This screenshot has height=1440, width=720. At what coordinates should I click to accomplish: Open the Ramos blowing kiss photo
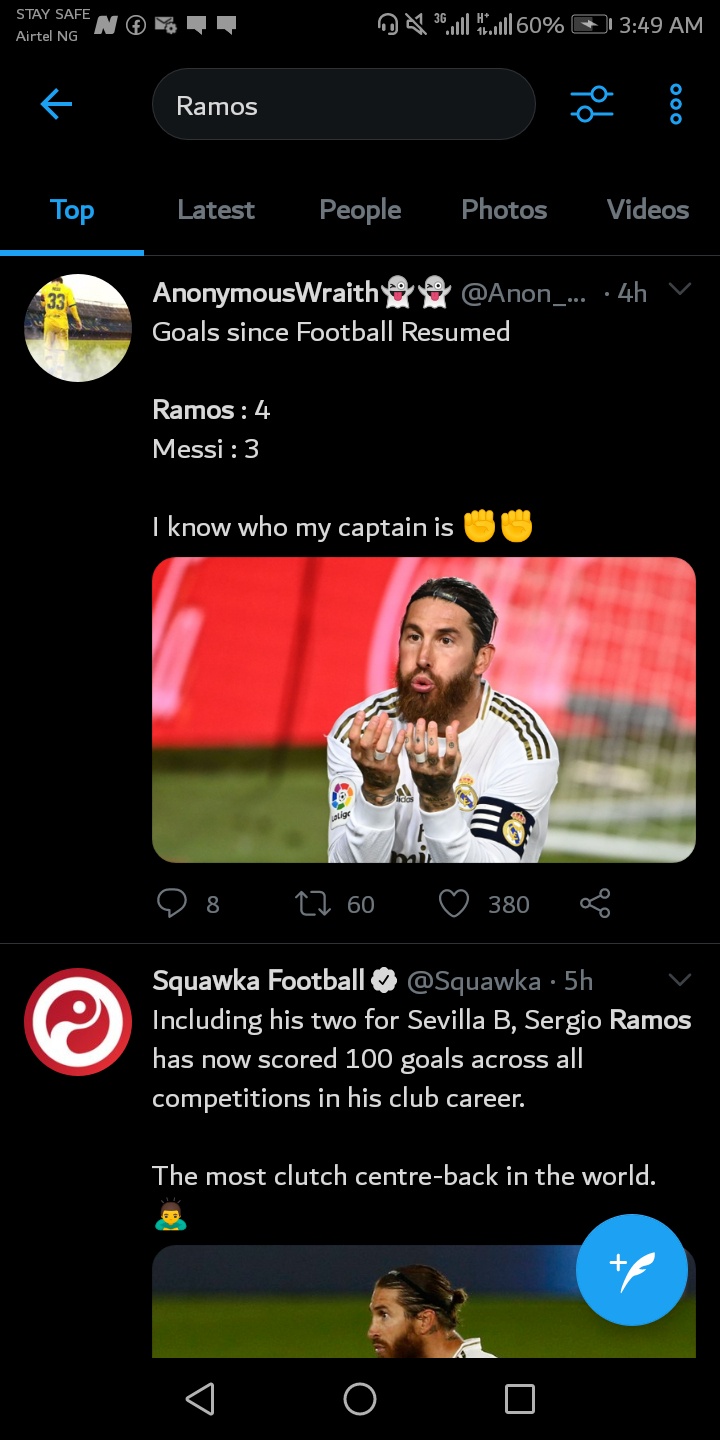424,710
